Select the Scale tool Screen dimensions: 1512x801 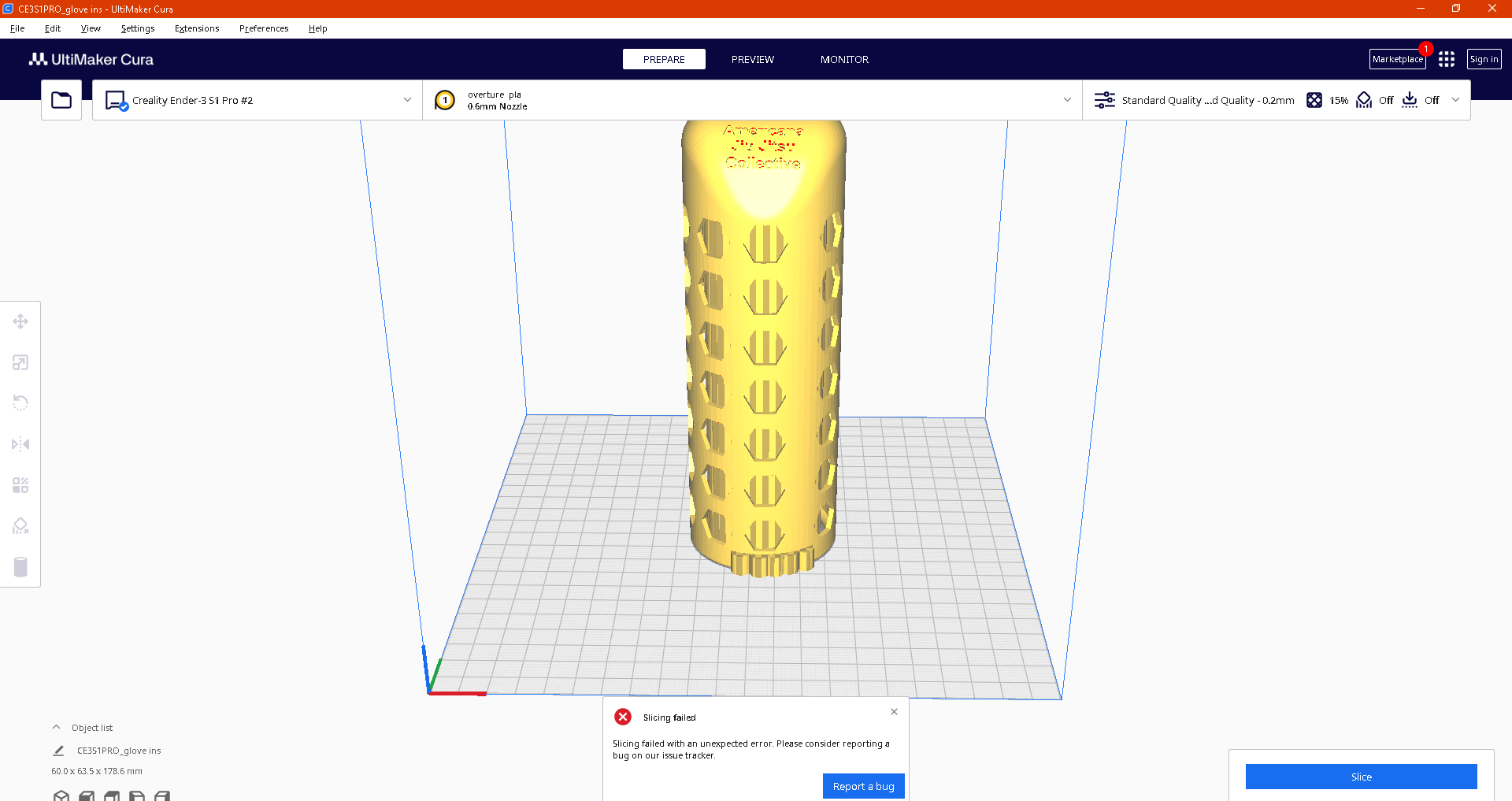[20, 362]
